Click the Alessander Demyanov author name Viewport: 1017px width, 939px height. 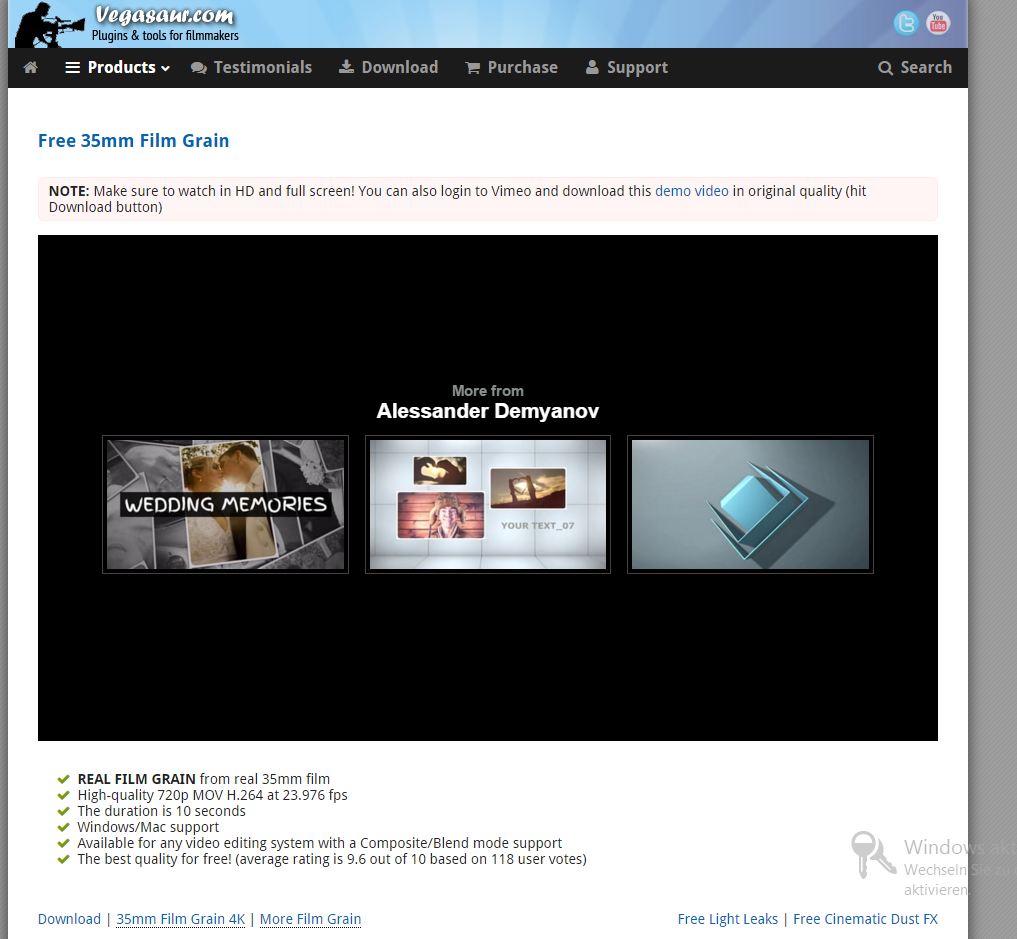[488, 411]
